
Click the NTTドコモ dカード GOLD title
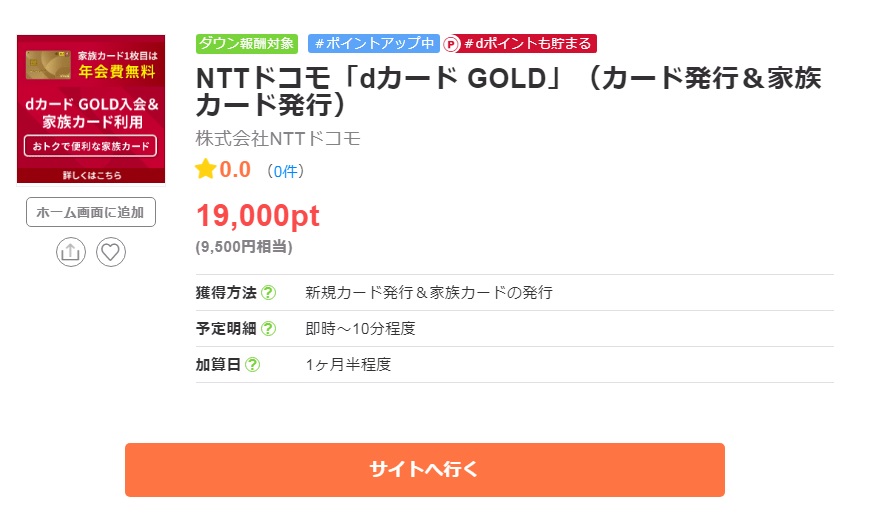(508, 91)
